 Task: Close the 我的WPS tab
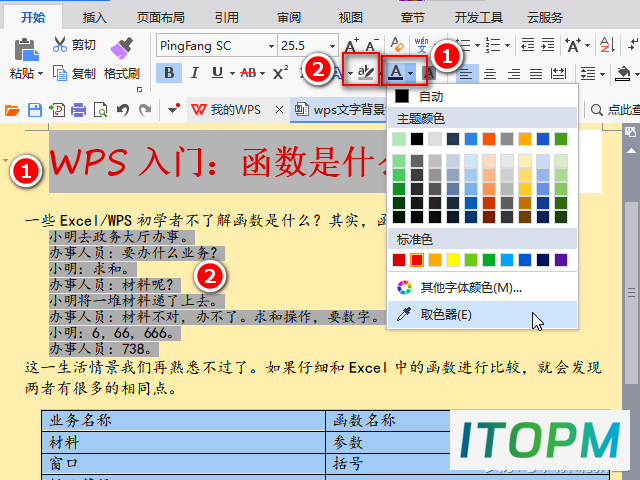279,109
